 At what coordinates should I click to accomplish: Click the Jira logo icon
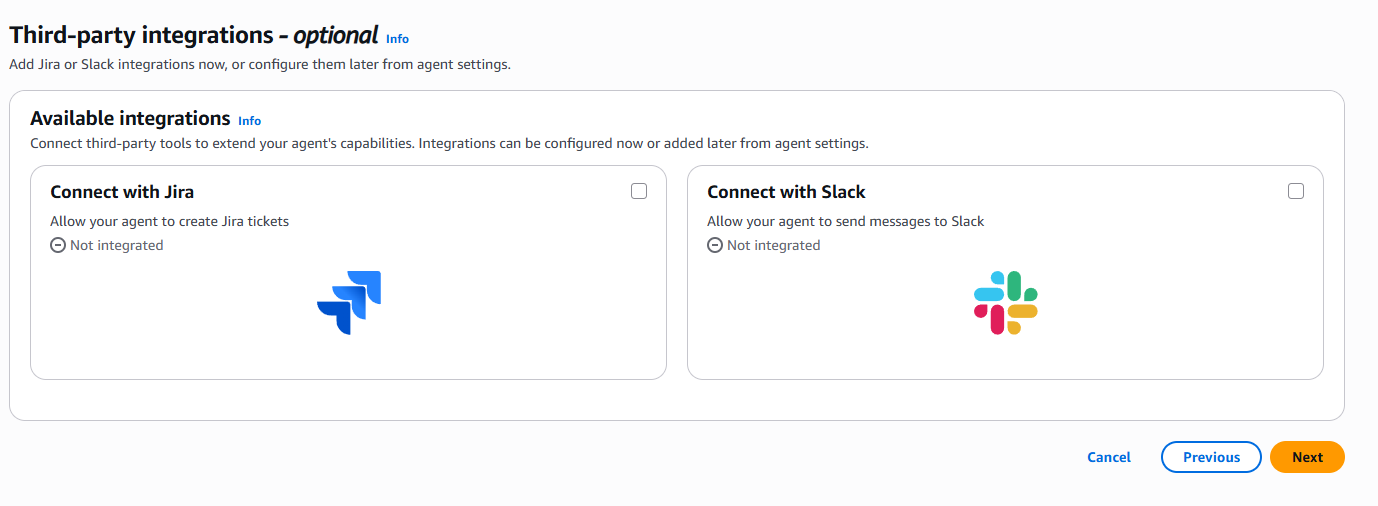point(349,302)
